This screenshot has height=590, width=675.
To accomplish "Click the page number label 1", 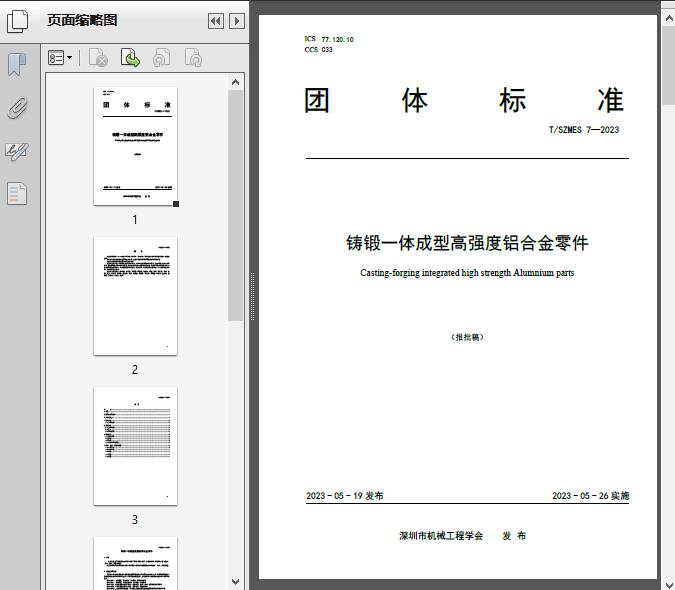I will click(135, 220).
